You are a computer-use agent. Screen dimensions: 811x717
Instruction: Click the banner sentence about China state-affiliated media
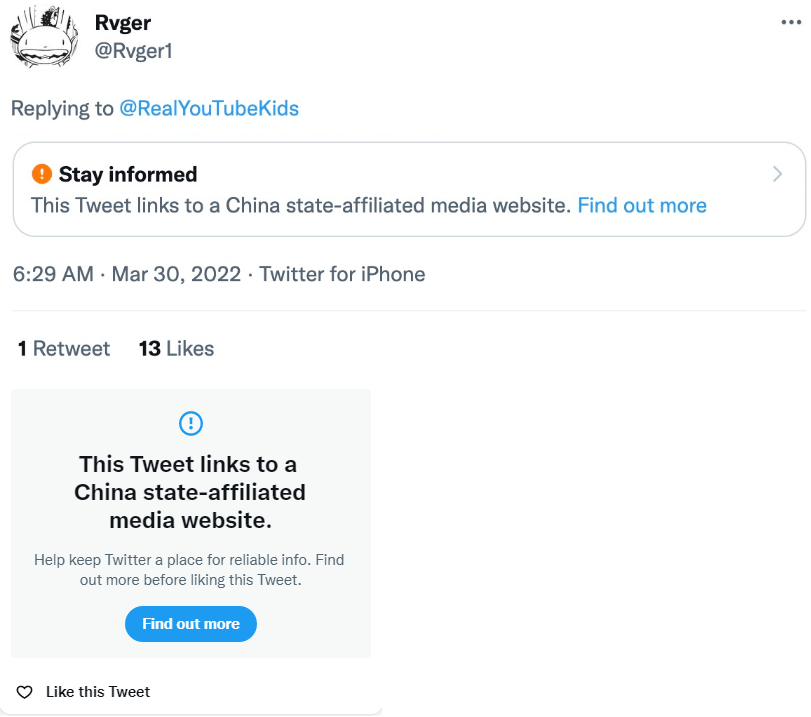click(x=300, y=205)
